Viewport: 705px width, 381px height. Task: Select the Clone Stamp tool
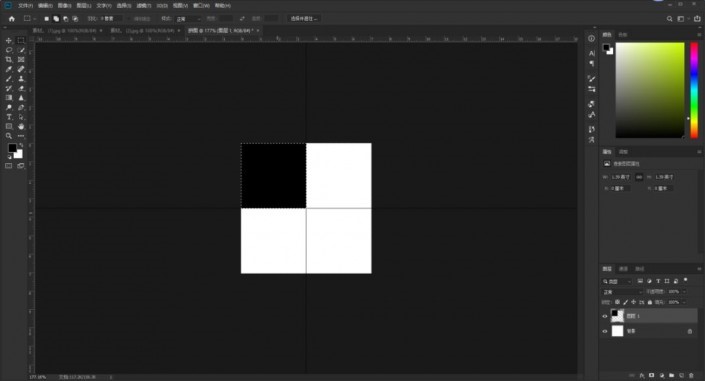tap(21, 79)
